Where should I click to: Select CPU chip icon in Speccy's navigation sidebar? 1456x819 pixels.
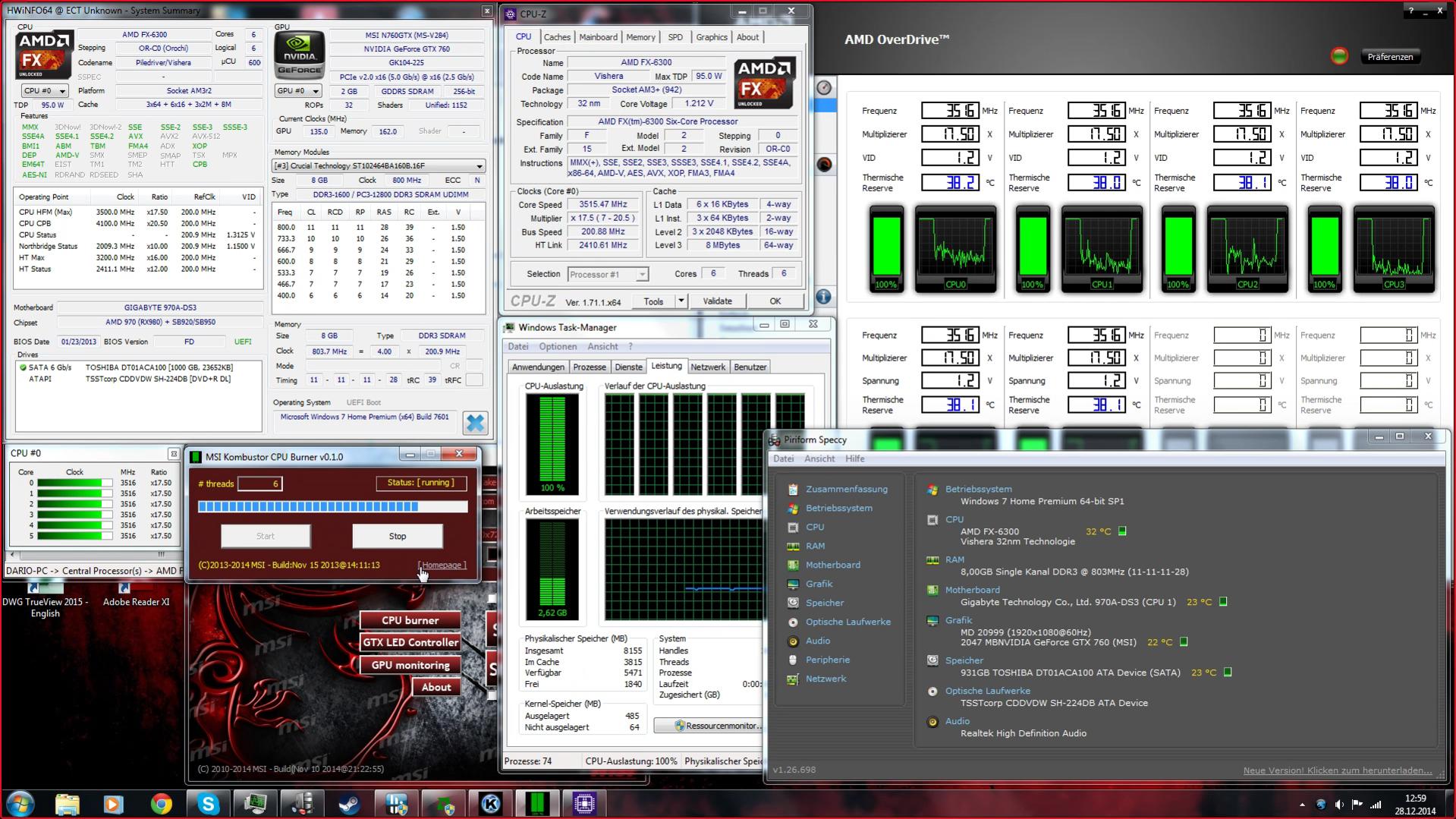pyautogui.click(x=793, y=528)
